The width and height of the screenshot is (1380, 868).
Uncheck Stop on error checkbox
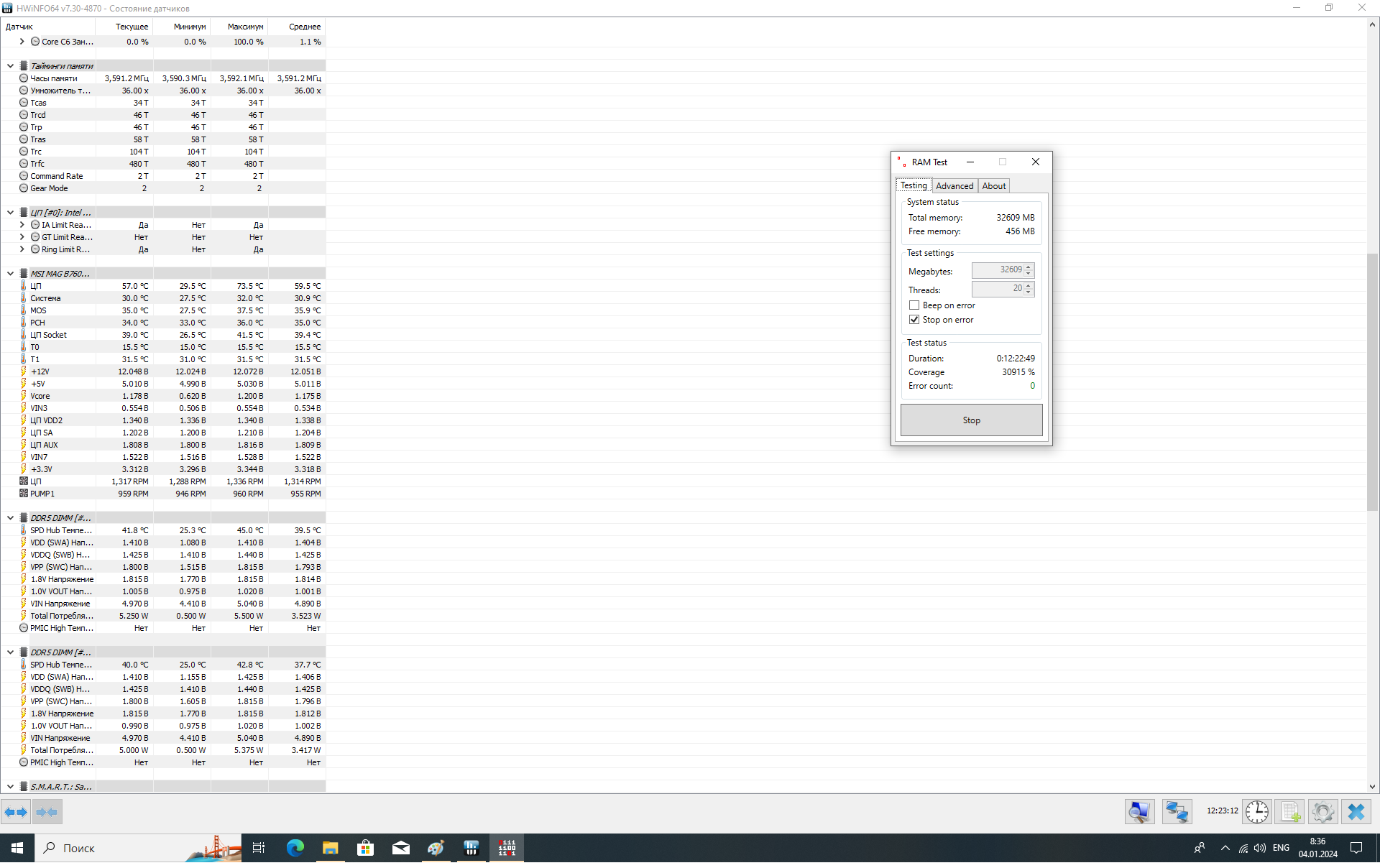[x=914, y=320]
